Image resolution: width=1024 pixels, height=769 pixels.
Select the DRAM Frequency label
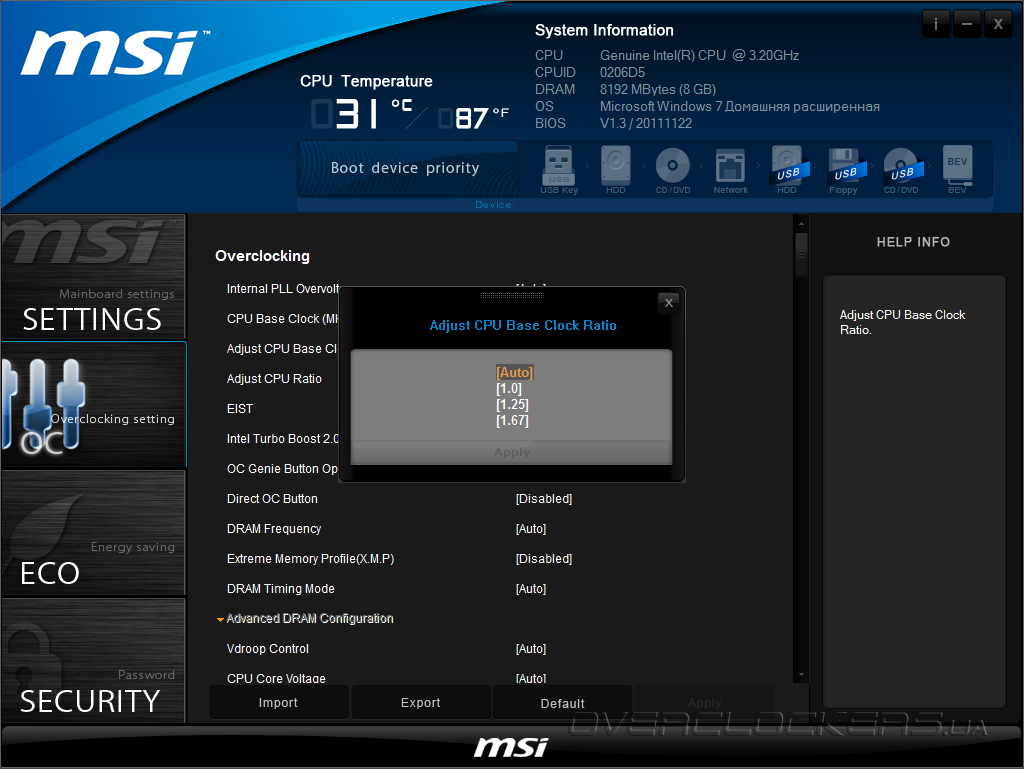click(x=274, y=529)
